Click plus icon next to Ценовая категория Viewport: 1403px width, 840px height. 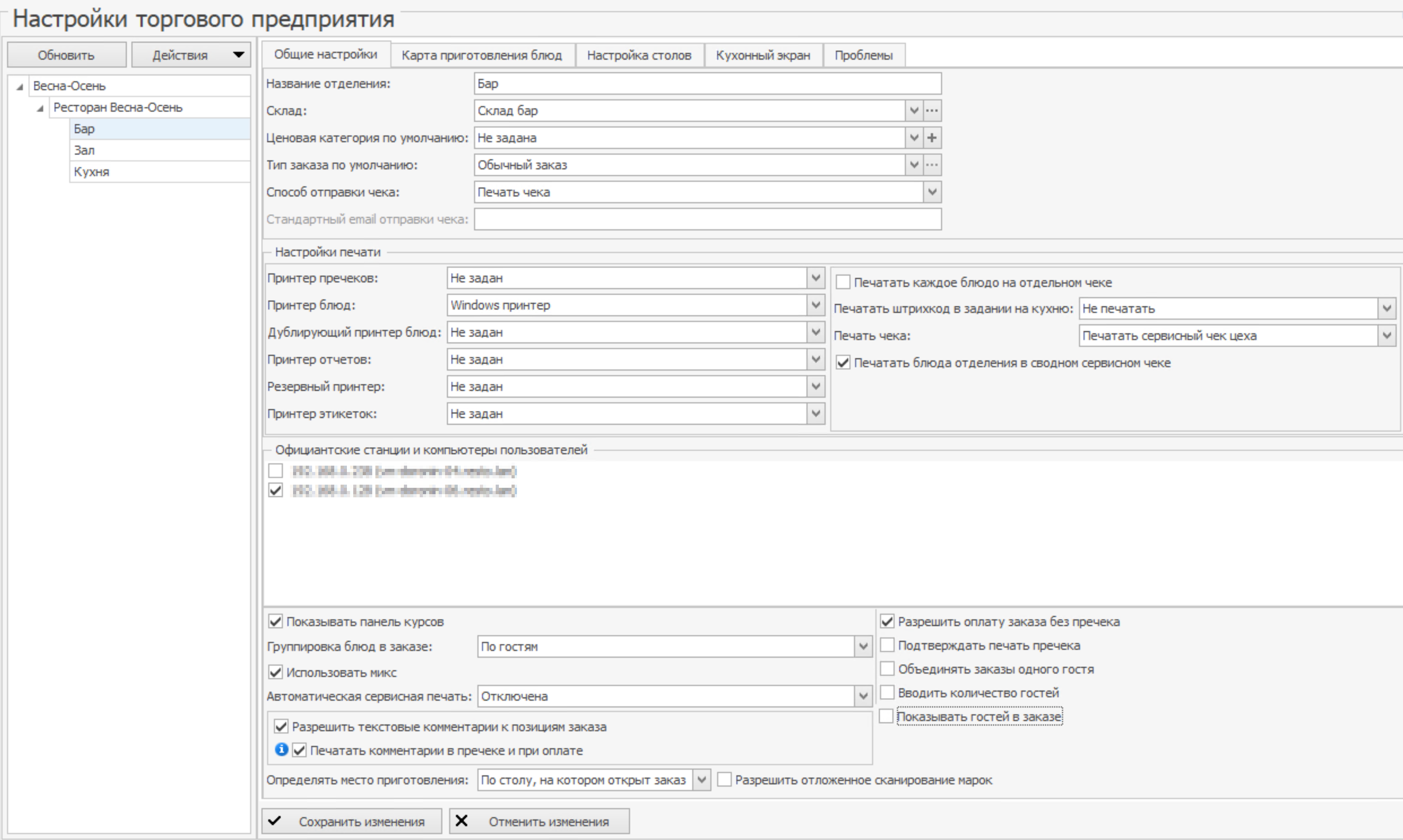(932, 138)
